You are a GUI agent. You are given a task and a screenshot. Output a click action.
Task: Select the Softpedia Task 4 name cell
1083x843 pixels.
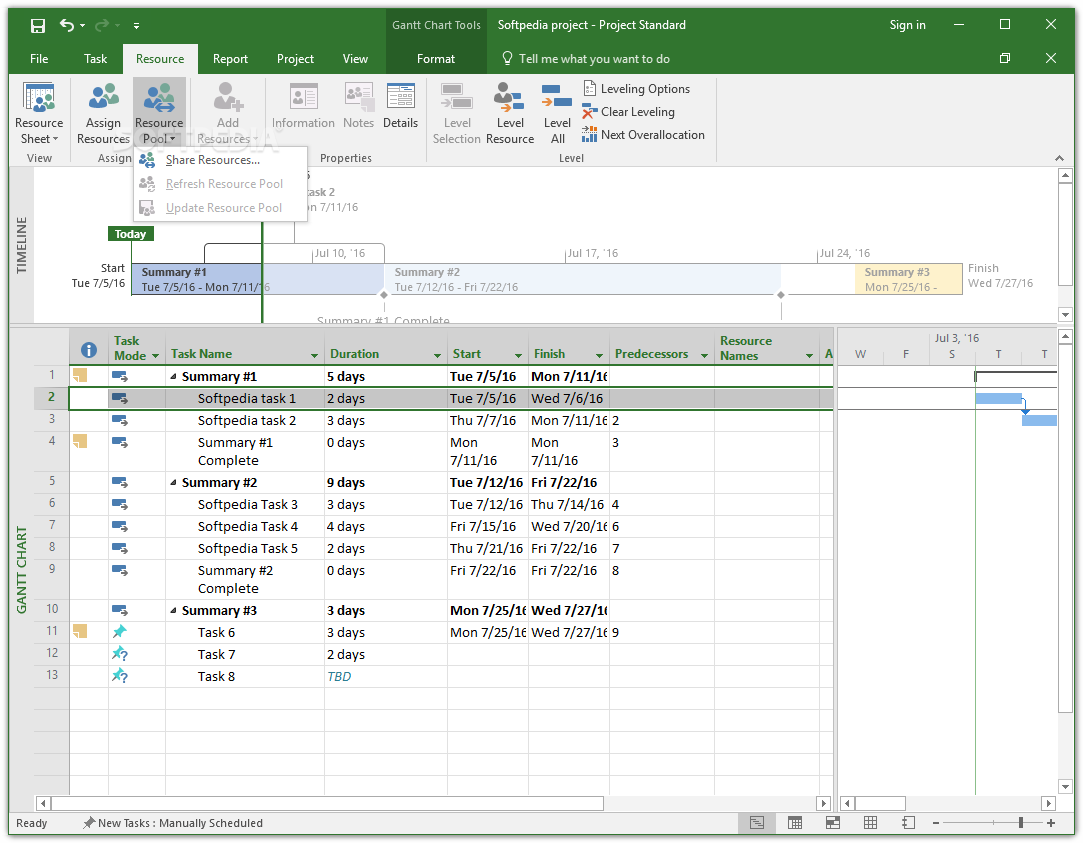click(x=245, y=526)
